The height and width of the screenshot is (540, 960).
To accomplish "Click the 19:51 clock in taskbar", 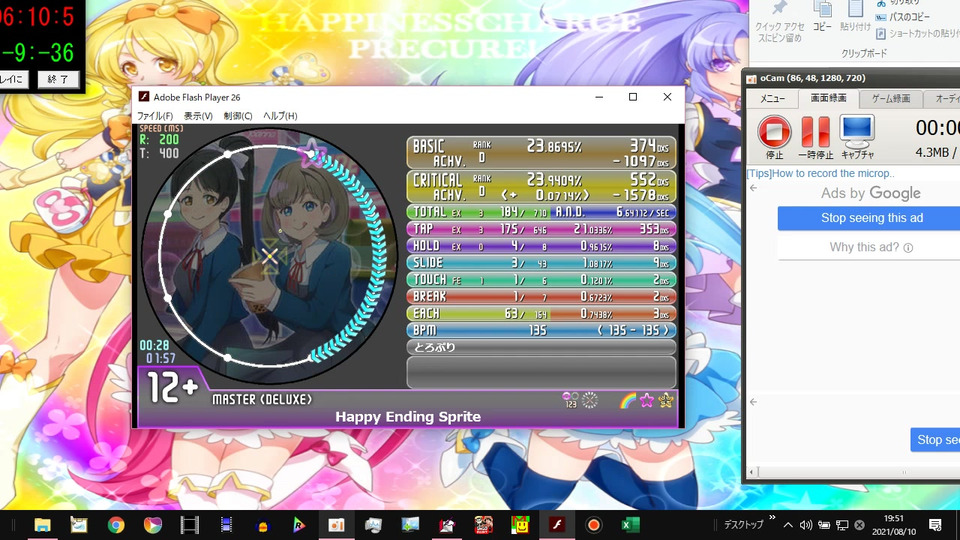I will 894,518.
